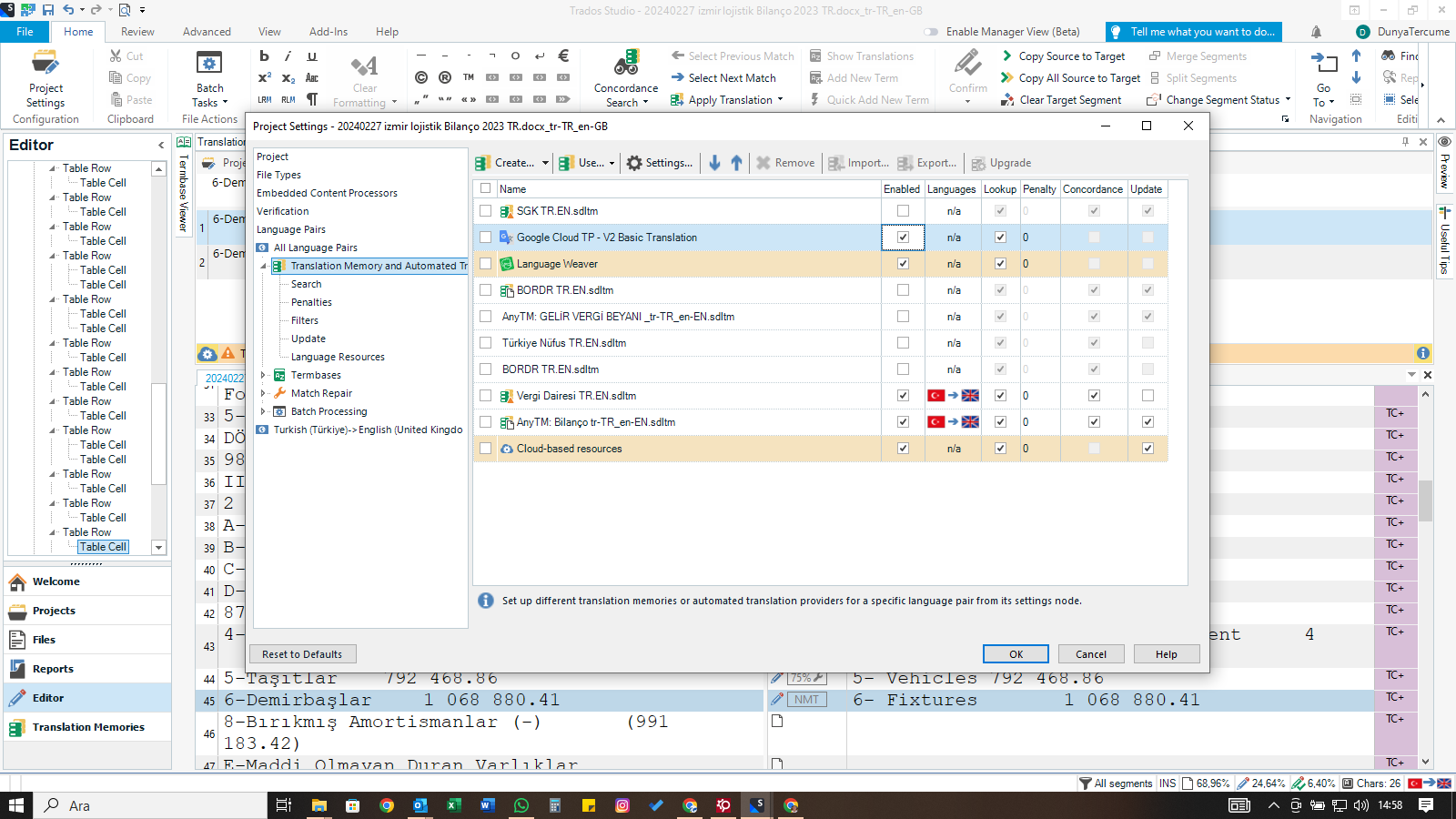Screen dimensions: 1456x819
Task: Open Excel from the taskbar
Action: pos(453,805)
